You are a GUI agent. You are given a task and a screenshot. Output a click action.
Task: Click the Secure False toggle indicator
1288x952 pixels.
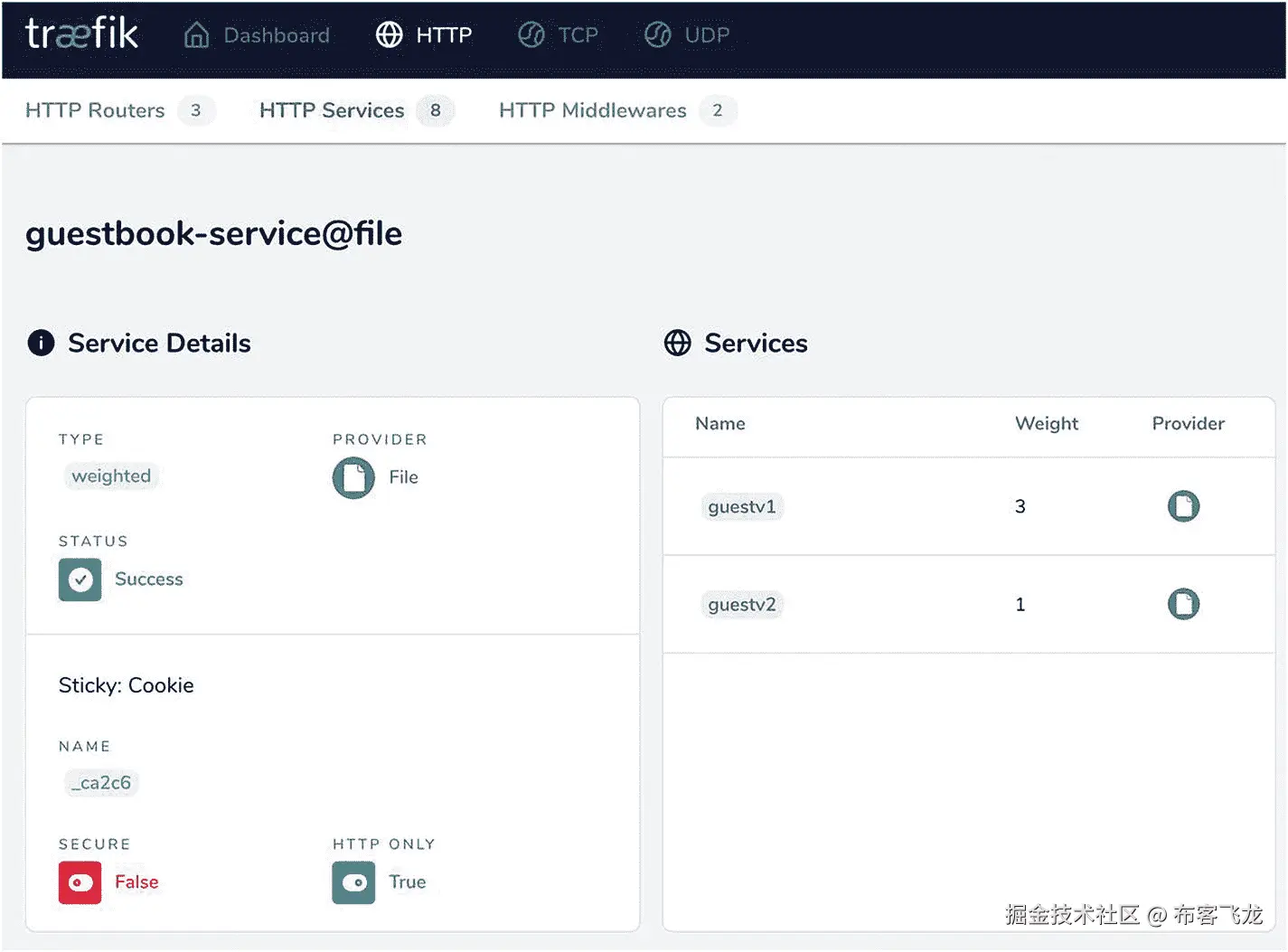[80, 882]
